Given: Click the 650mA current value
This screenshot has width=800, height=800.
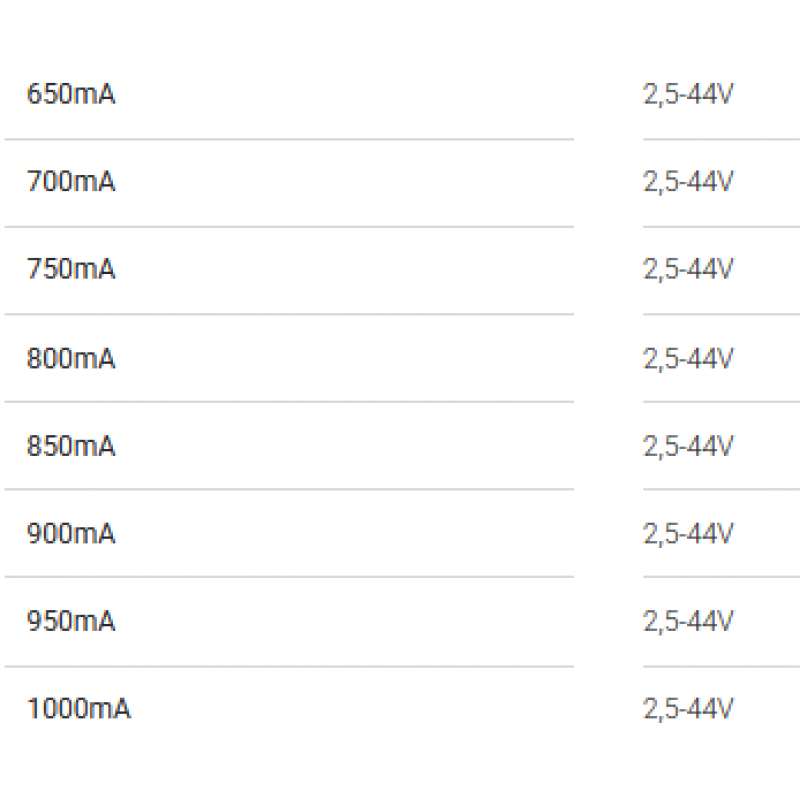Looking at the screenshot, I should coord(71,95).
